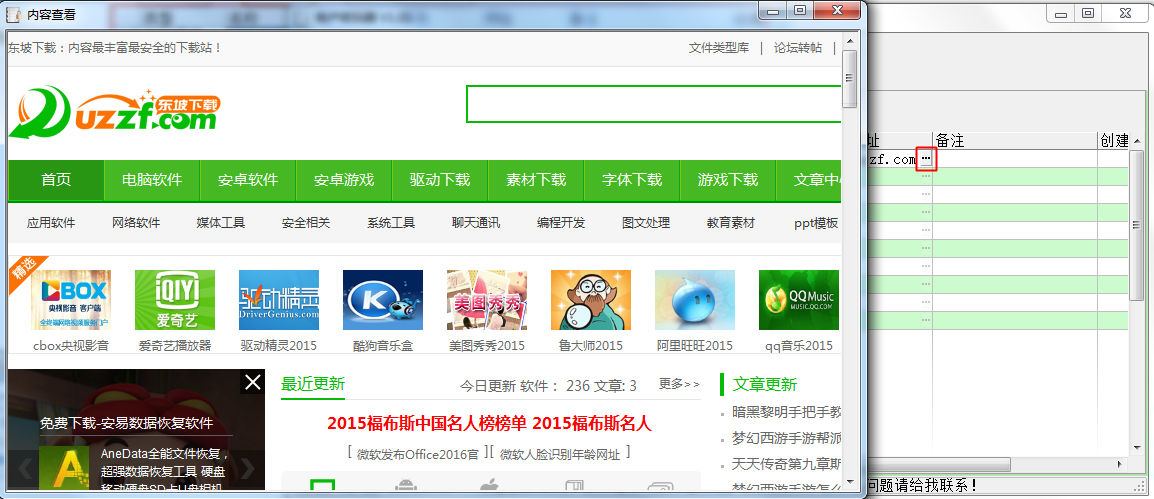Click the uzzf.com 东坡下载 logo
1154x499 pixels.
(114, 113)
